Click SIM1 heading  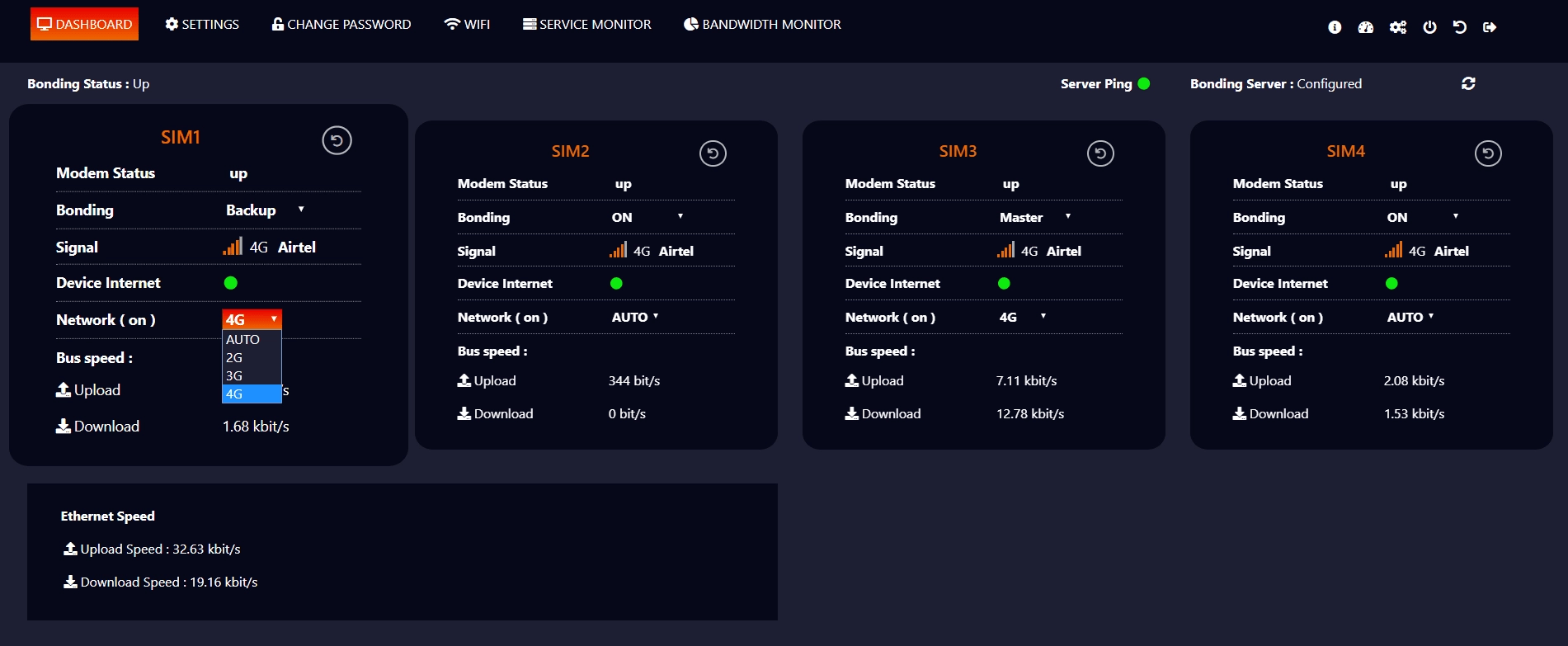pyautogui.click(x=181, y=137)
